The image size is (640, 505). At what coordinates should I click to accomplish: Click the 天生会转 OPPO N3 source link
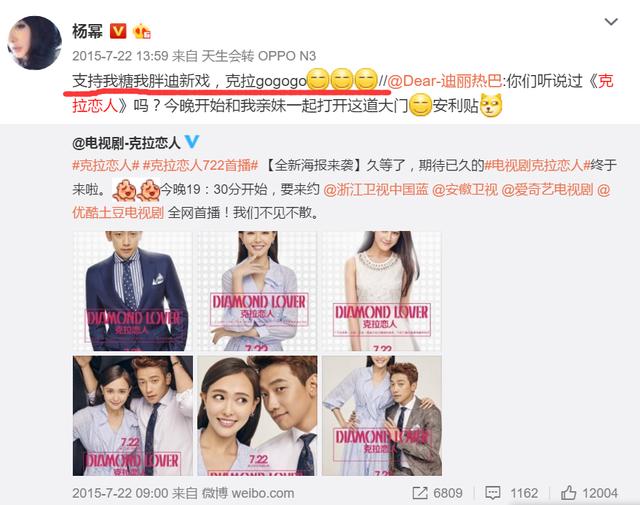click(258, 56)
